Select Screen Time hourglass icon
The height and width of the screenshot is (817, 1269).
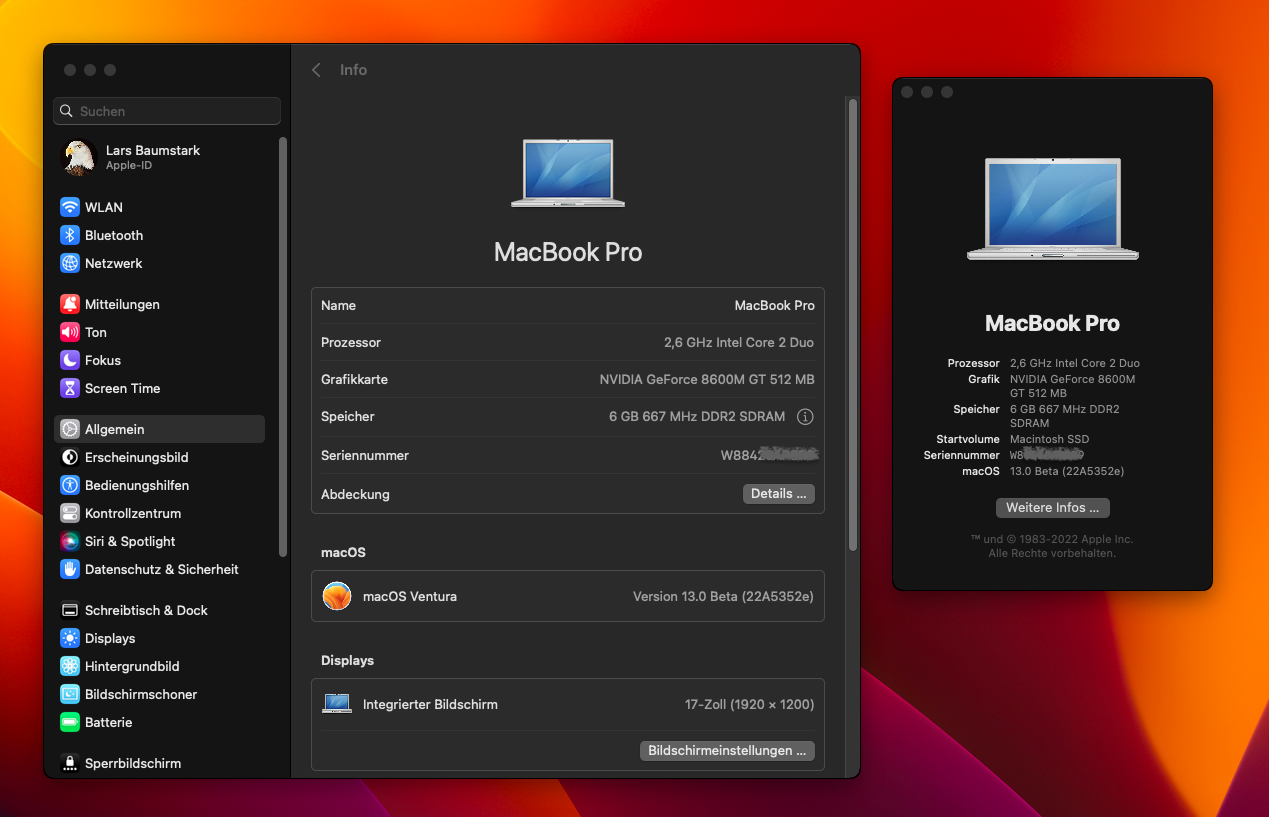70,388
